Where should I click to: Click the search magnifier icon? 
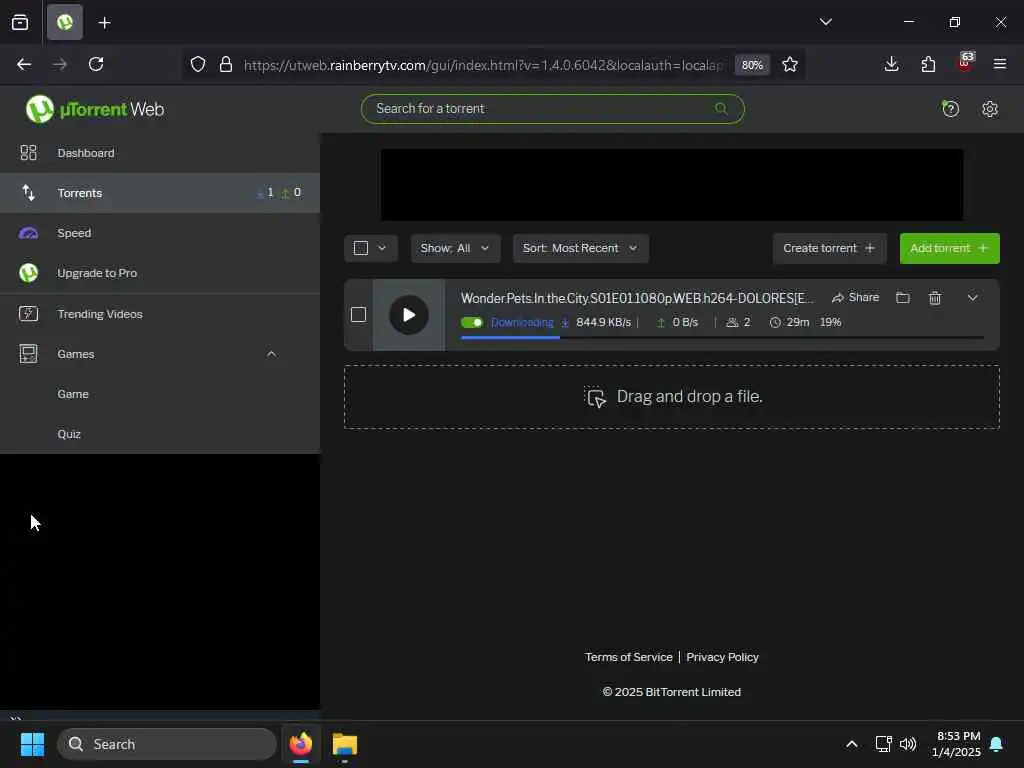pyautogui.click(x=721, y=108)
